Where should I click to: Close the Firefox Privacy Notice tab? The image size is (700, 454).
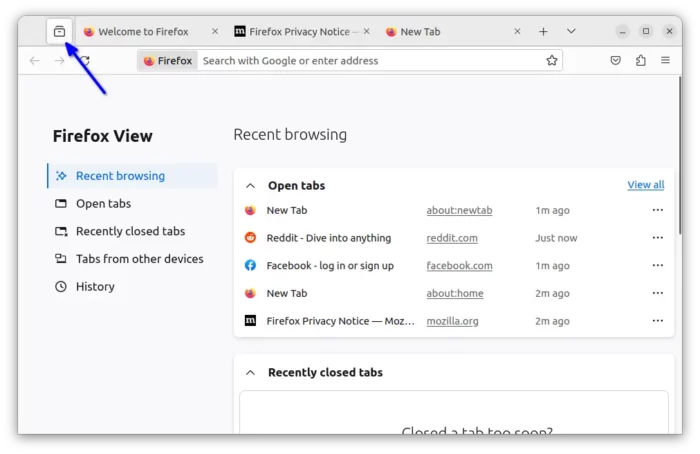click(x=367, y=31)
